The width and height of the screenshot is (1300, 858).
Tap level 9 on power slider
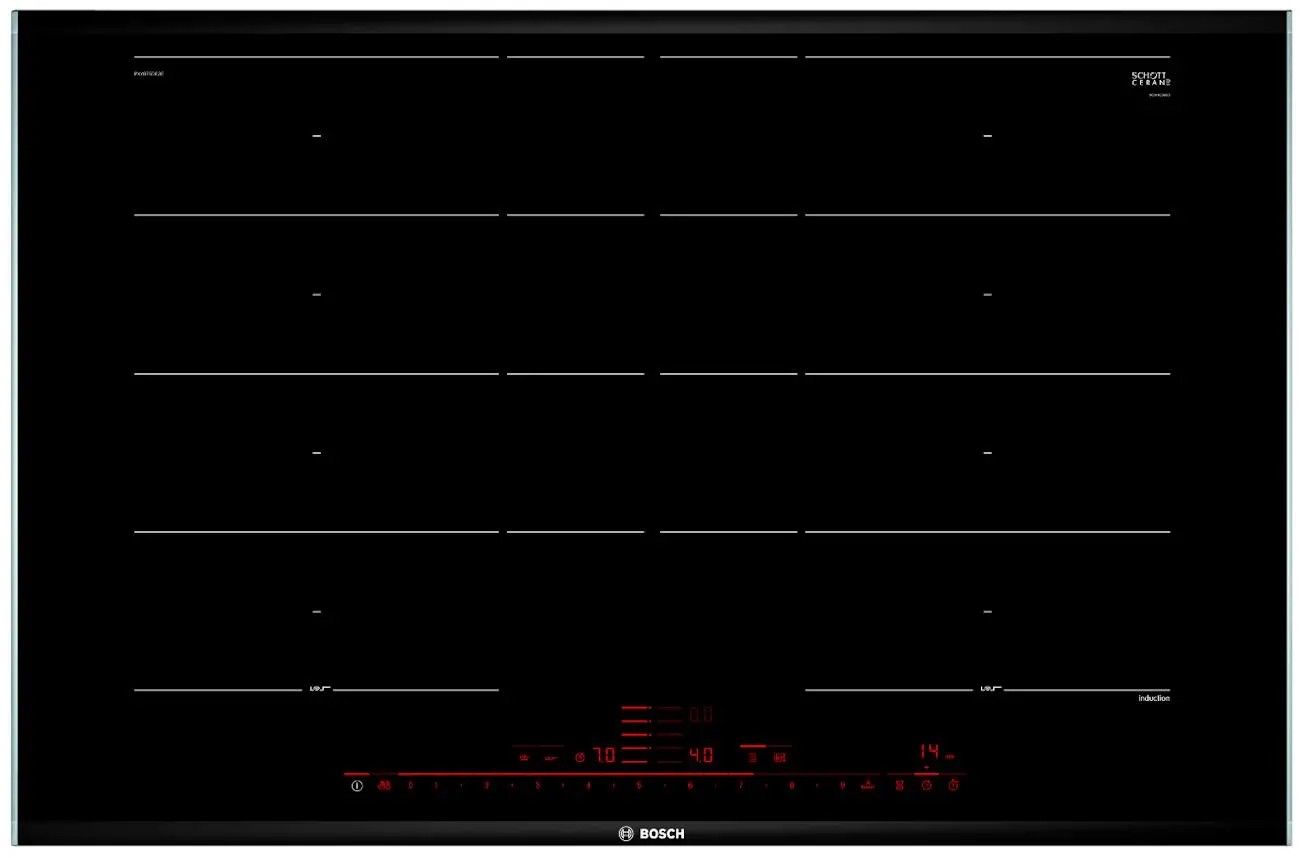click(x=842, y=786)
